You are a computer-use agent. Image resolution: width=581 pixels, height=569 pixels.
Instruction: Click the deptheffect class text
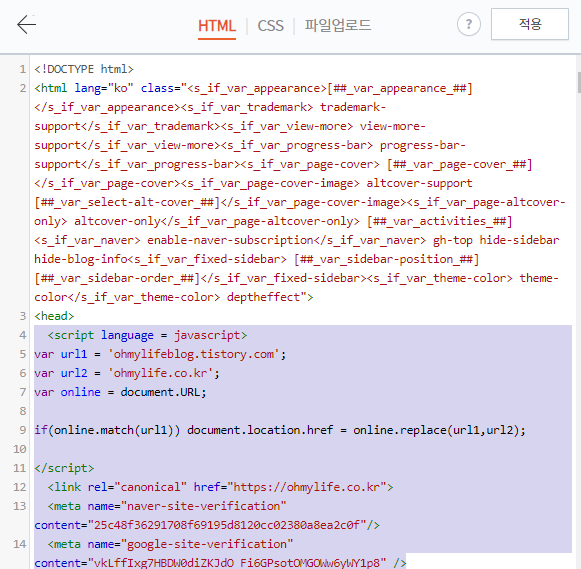tap(263, 297)
